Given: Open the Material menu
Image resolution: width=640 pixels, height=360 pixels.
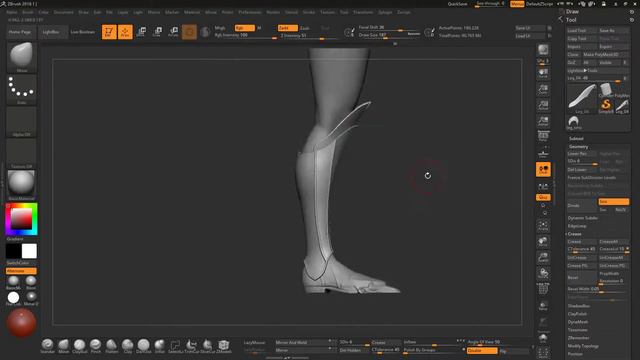Looking at the screenshot, I should click(192, 12).
